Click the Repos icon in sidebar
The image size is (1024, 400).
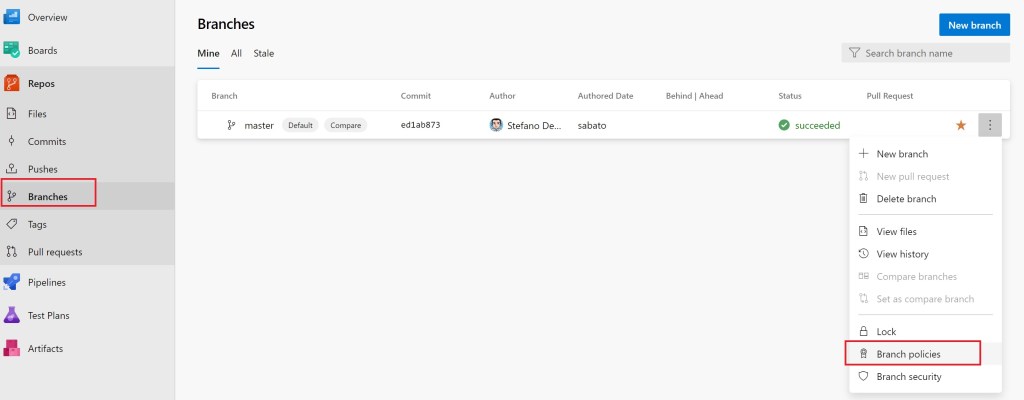pyautogui.click(x=12, y=84)
